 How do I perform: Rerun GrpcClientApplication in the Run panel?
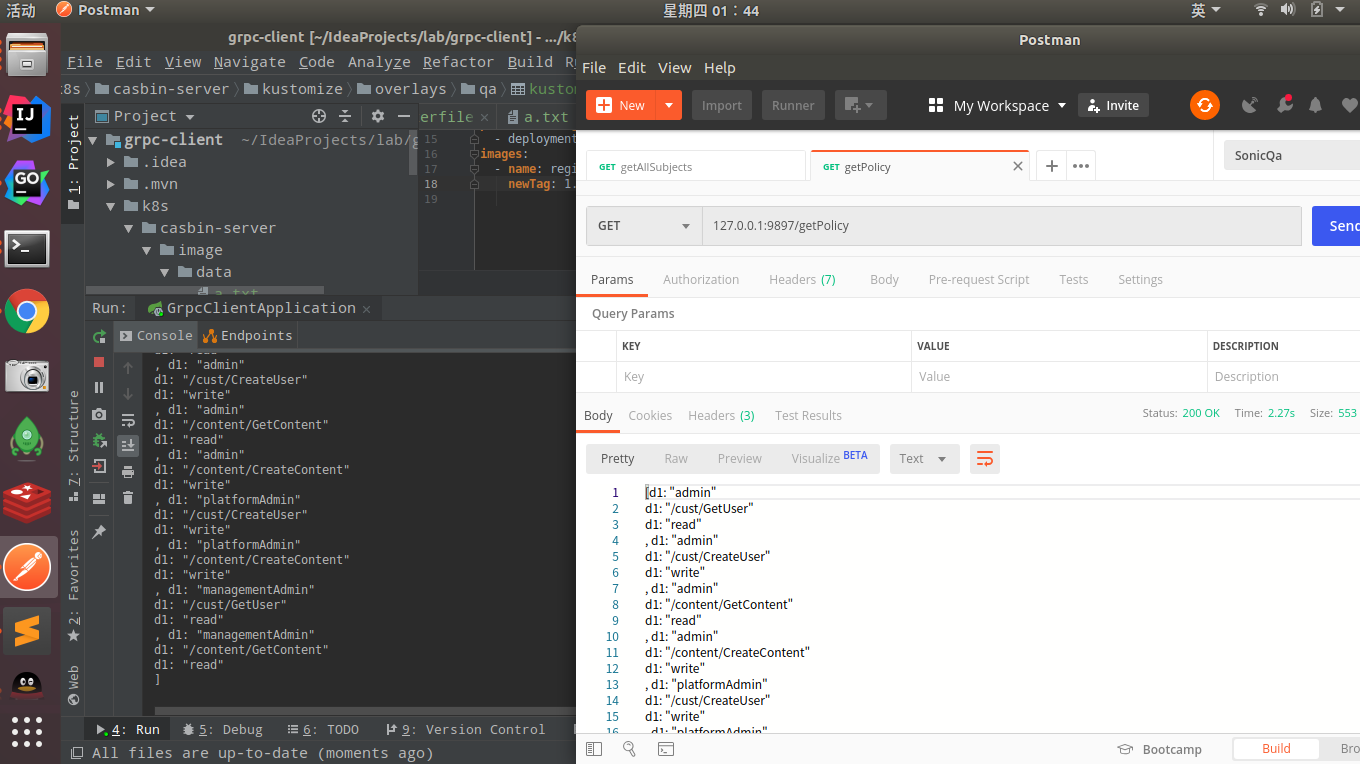coord(99,336)
